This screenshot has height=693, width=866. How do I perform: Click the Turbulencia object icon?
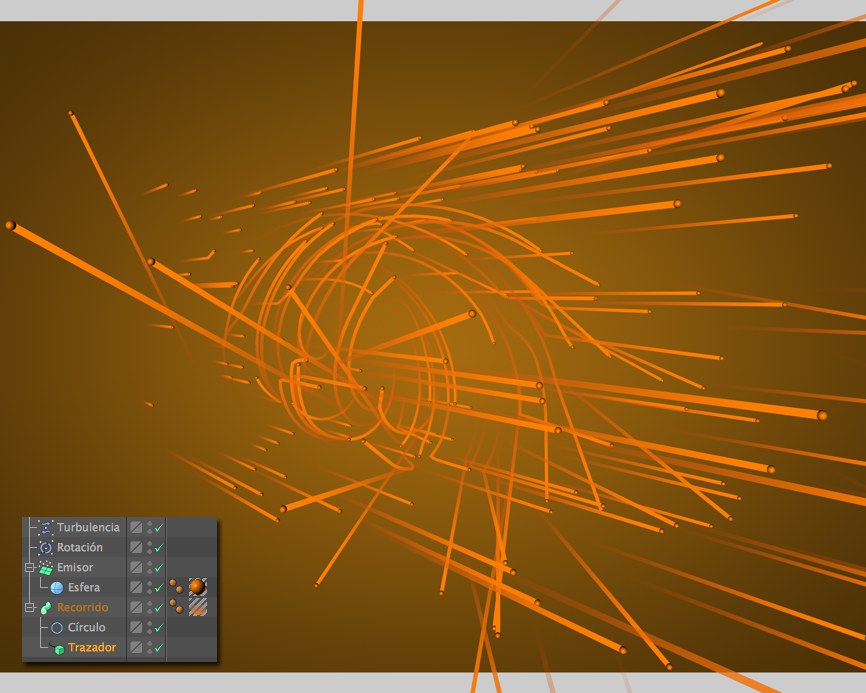(45, 527)
